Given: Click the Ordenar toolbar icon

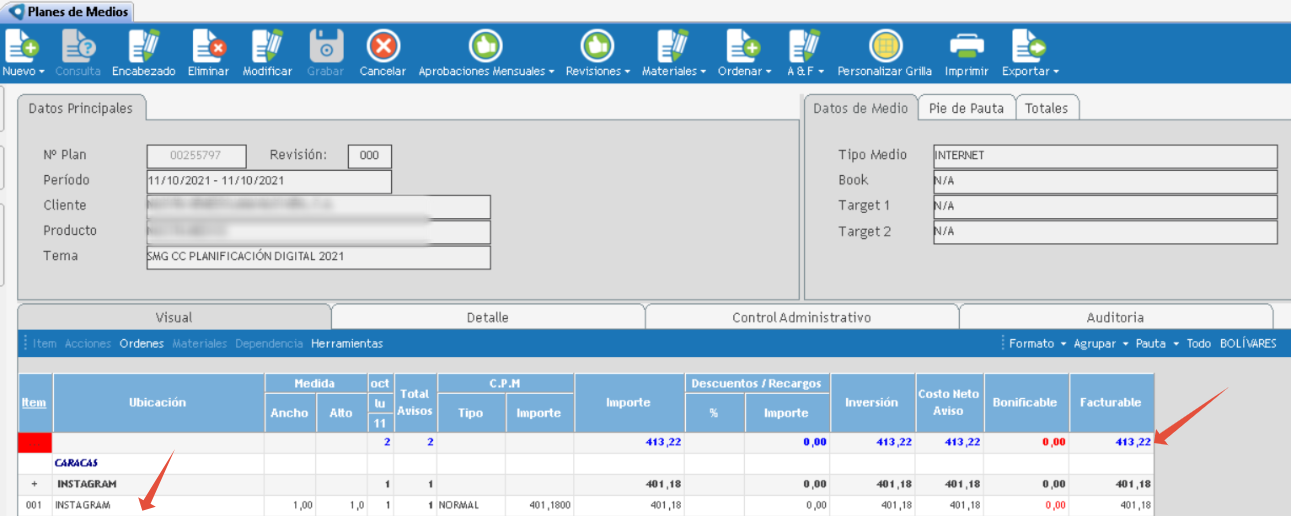Looking at the screenshot, I should tap(742, 46).
